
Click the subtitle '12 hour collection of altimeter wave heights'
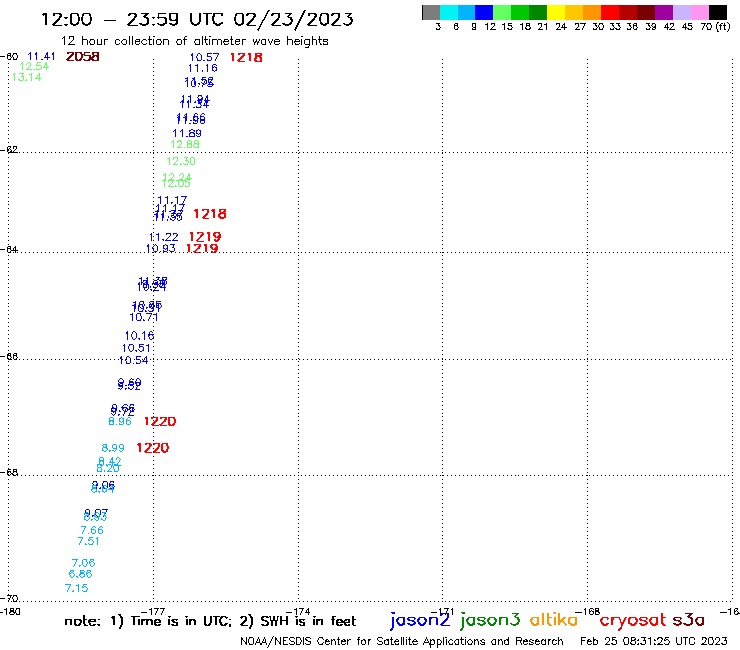194,41
